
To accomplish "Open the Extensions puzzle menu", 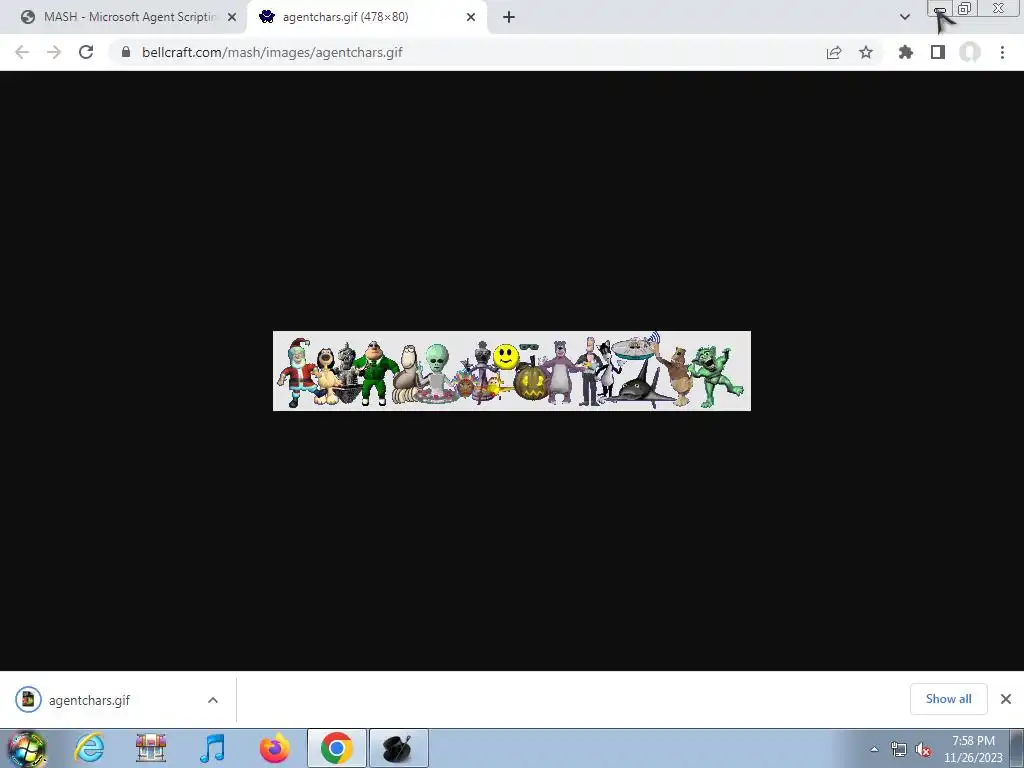I will pyautogui.click(x=906, y=52).
